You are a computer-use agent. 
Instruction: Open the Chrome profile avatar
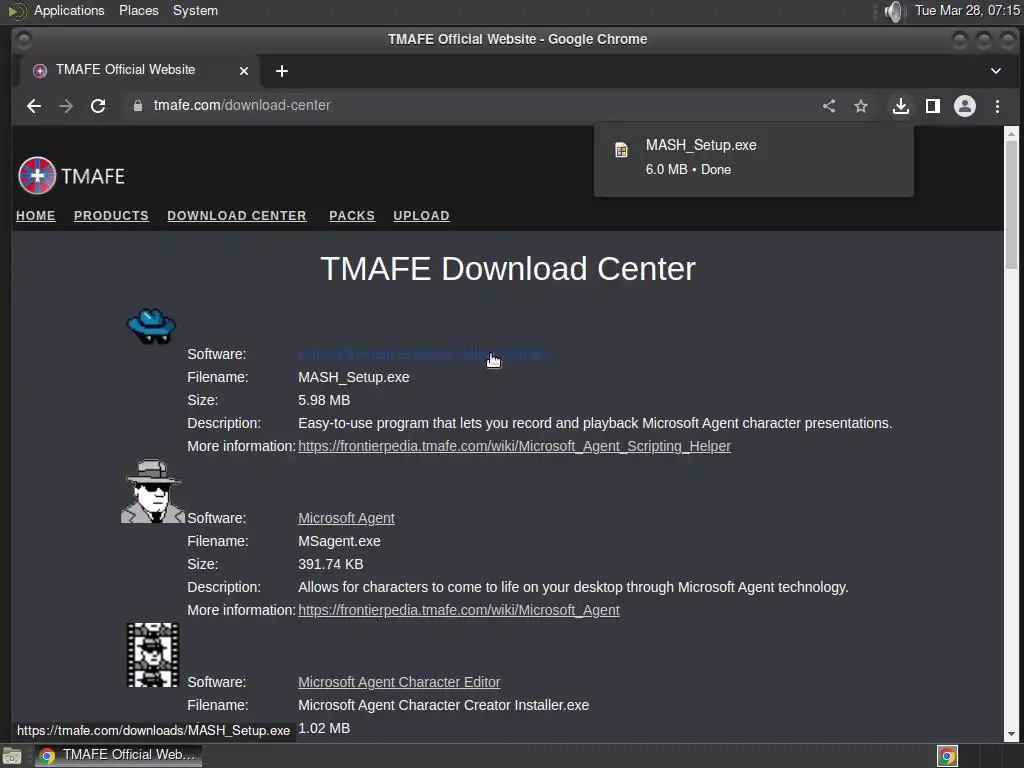pyautogui.click(x=965, y=106)
